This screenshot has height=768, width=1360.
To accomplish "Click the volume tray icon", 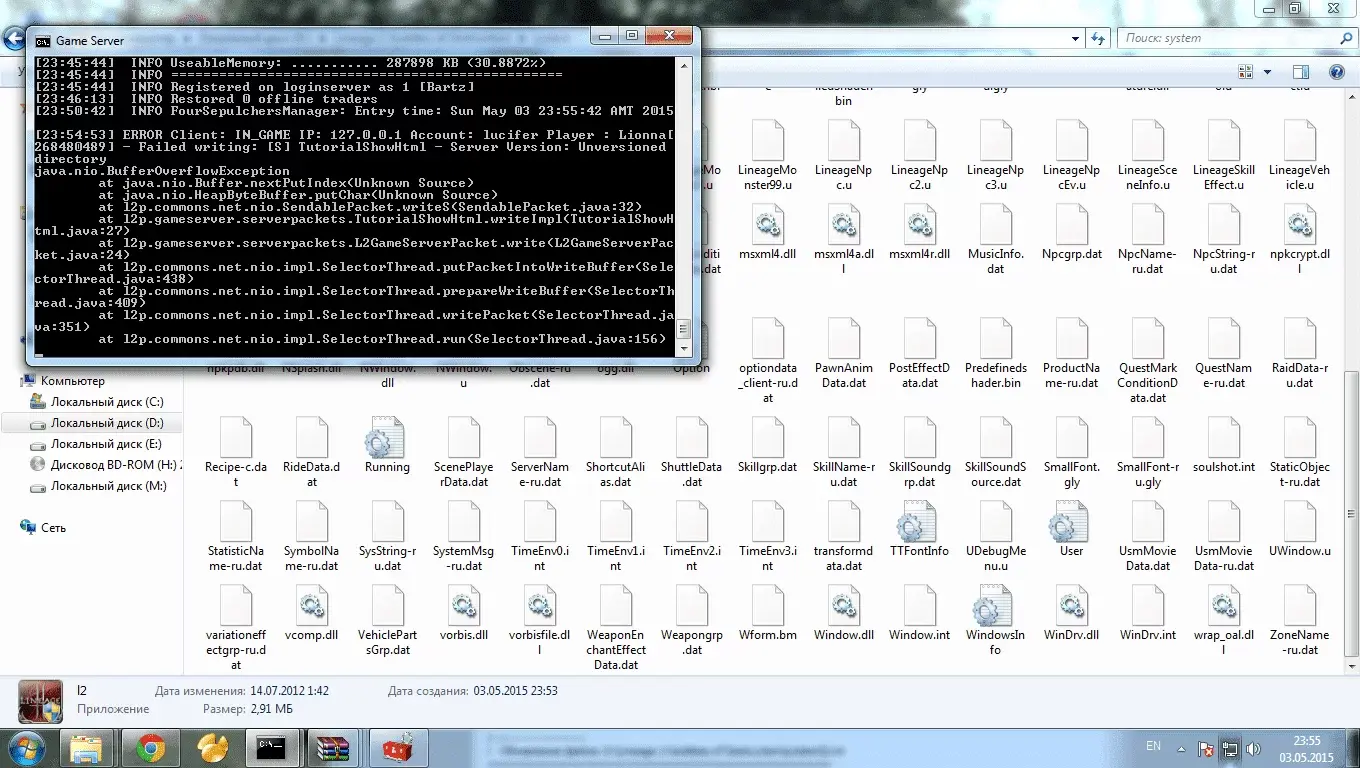I will 1253,748.
